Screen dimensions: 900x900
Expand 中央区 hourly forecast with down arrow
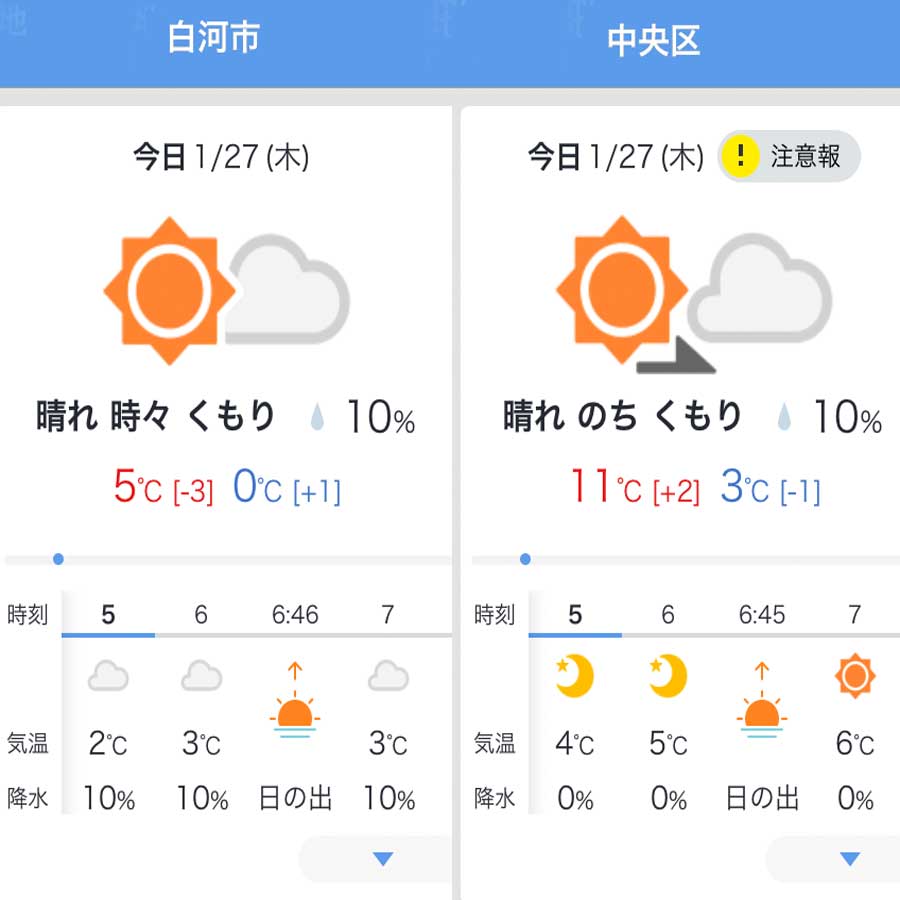click(x=849, y=859)
